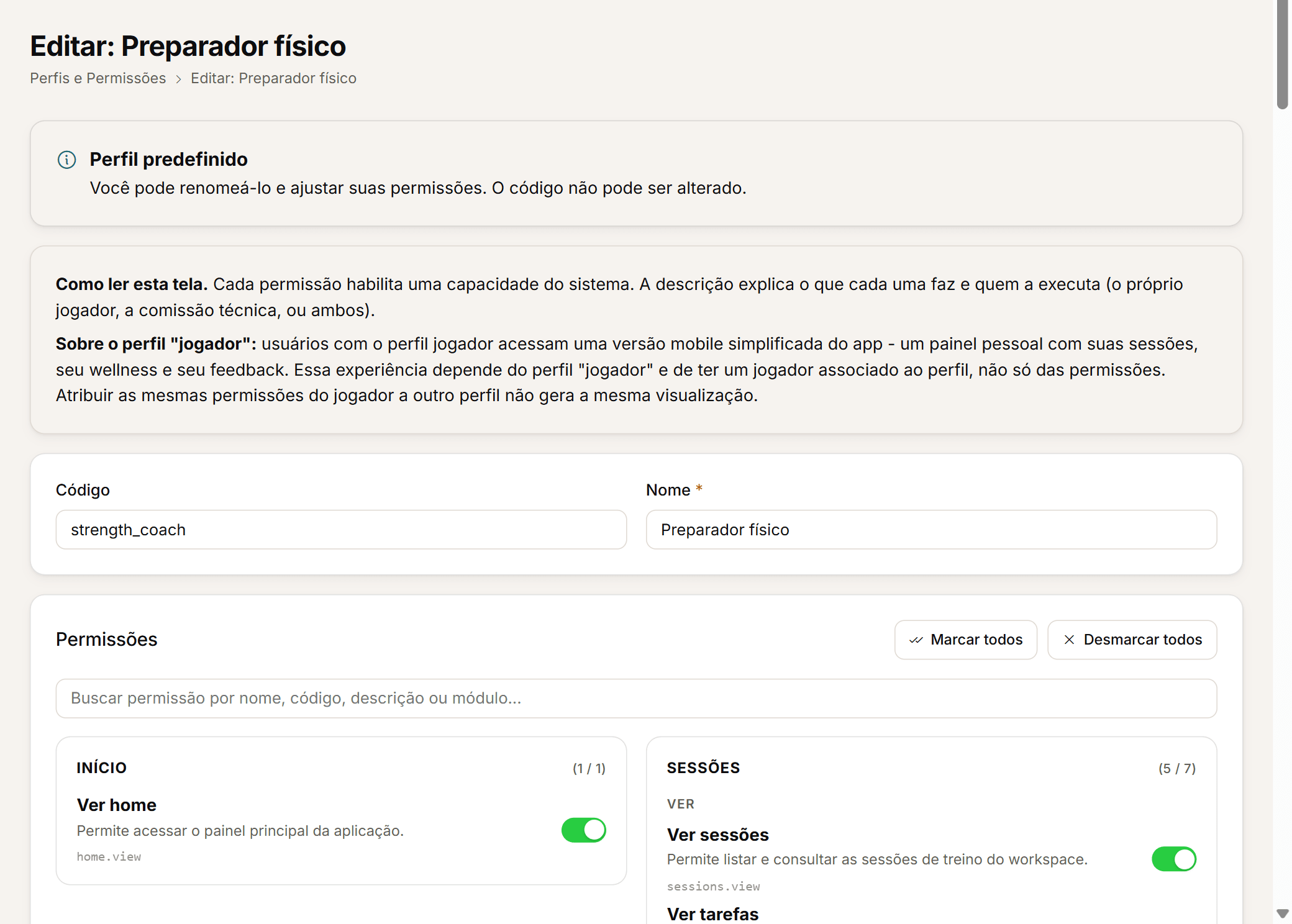Click the 'home.view' permission code

coord(109,856)
